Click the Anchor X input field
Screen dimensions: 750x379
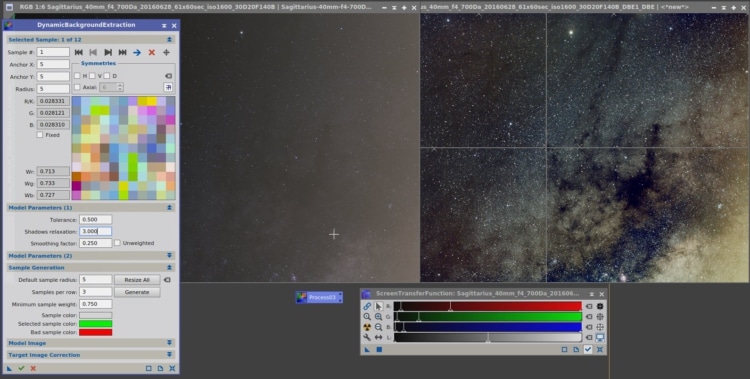click(53, 64)
